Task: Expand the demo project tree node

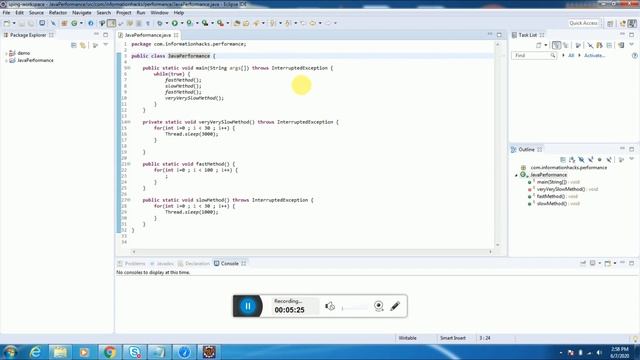Action: coord(6,53)
